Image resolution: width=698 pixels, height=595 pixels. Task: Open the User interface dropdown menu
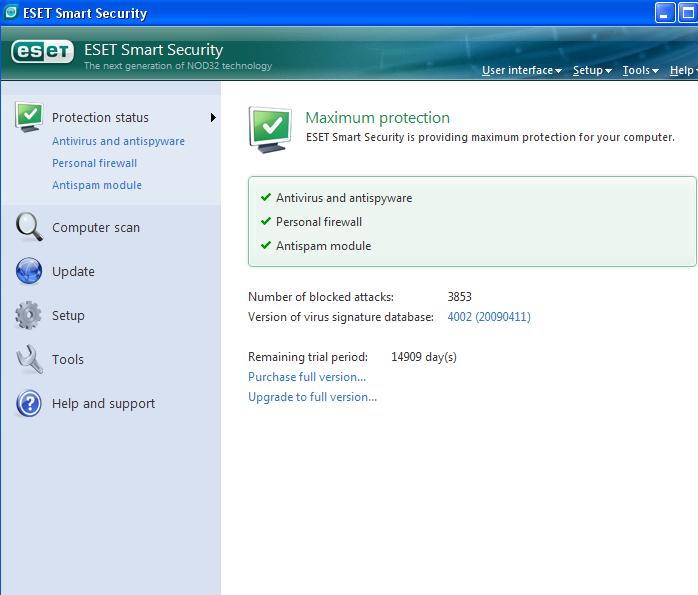click(522, 70)
